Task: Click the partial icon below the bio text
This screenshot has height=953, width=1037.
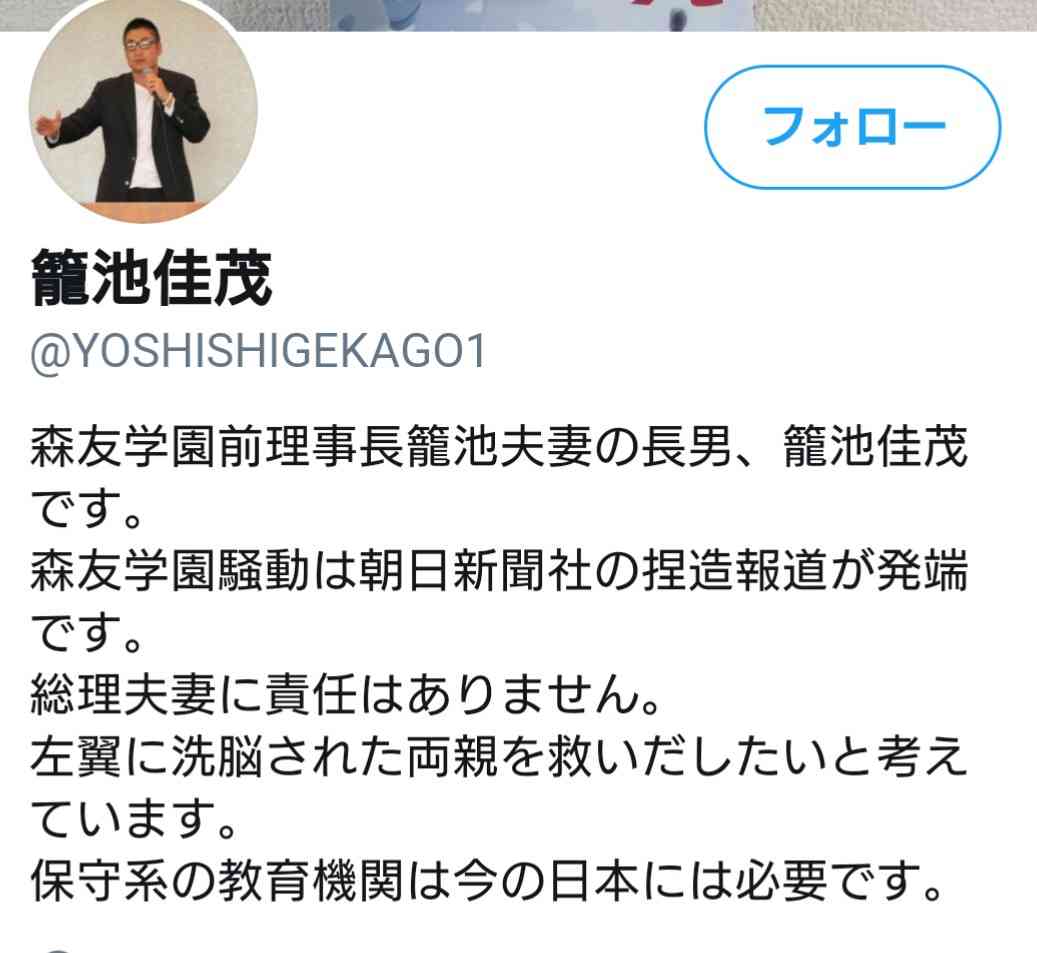Action: [58, 949]
